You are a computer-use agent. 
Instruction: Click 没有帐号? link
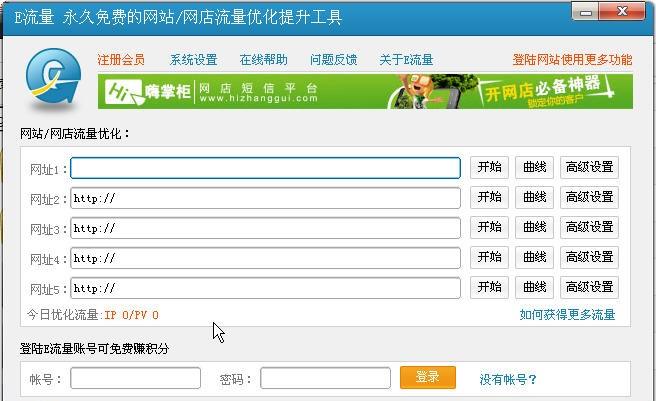508,379
